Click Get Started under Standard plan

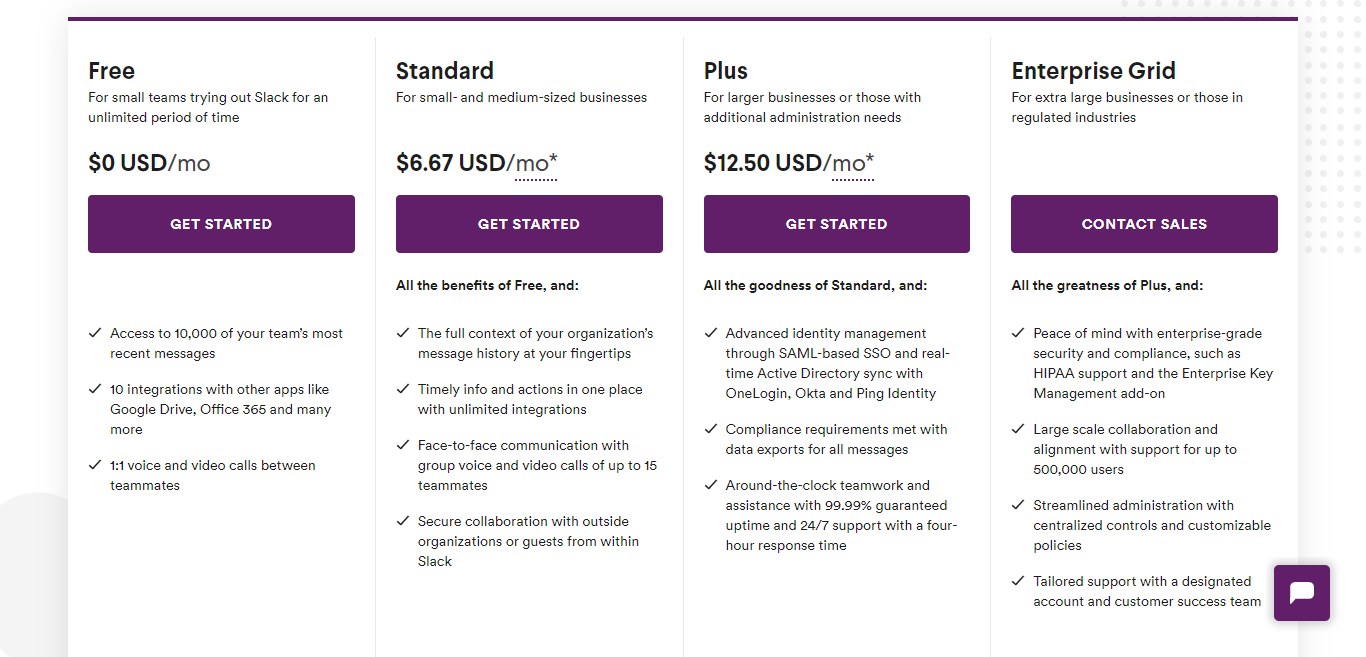pyautogui.click(x=529, y=224)
